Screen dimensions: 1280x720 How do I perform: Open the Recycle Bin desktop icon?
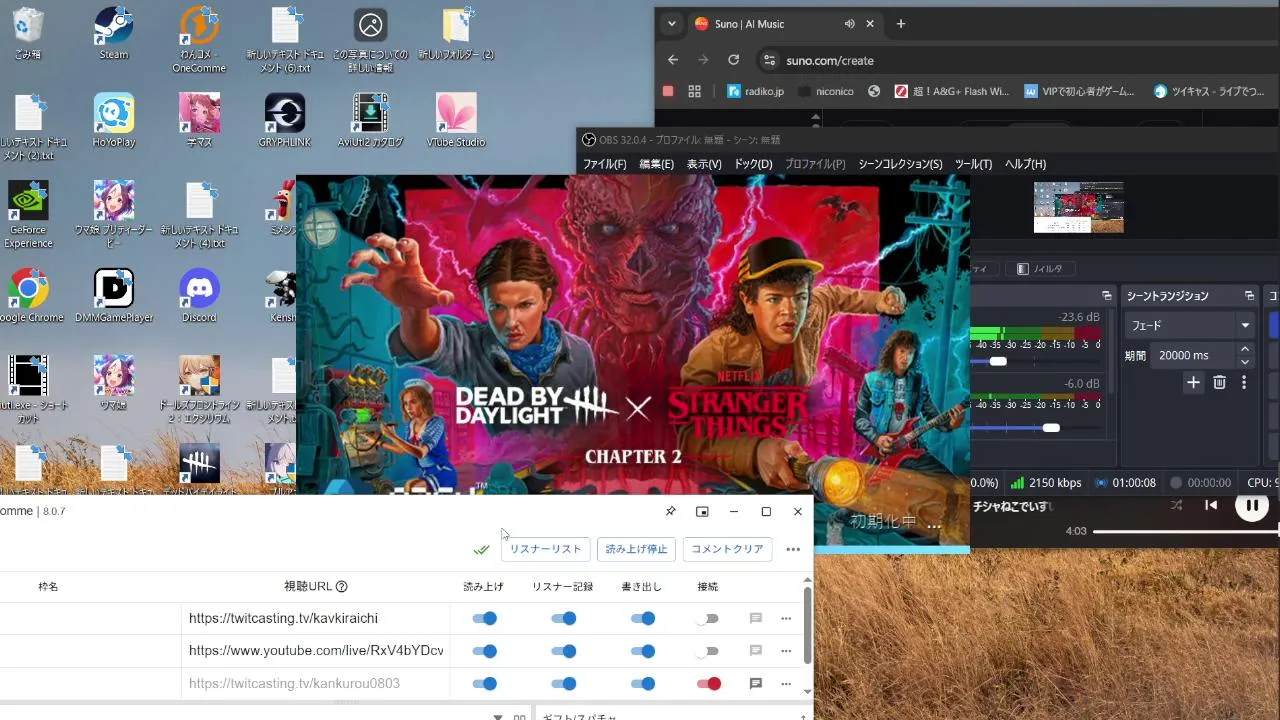coord(28,33)
